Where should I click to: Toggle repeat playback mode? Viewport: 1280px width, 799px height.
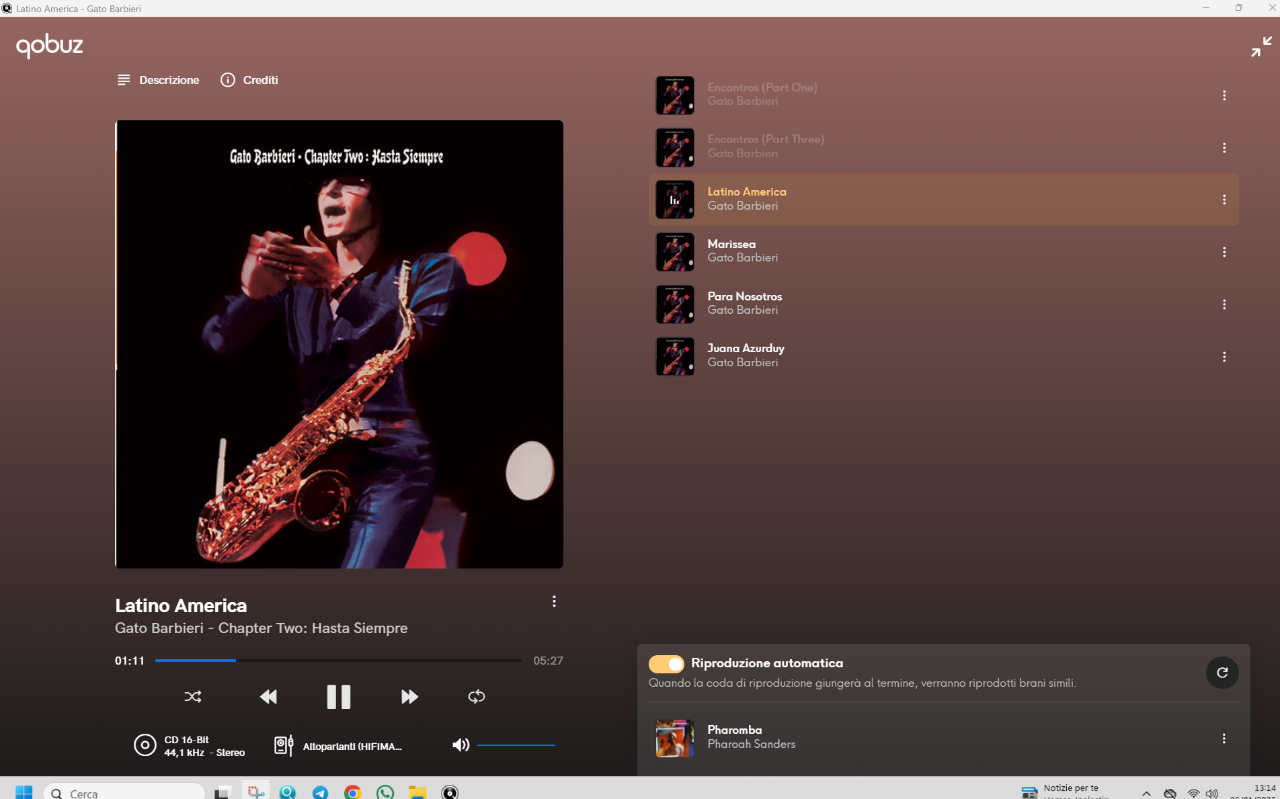pyautogui.click(x=476, y=697)
